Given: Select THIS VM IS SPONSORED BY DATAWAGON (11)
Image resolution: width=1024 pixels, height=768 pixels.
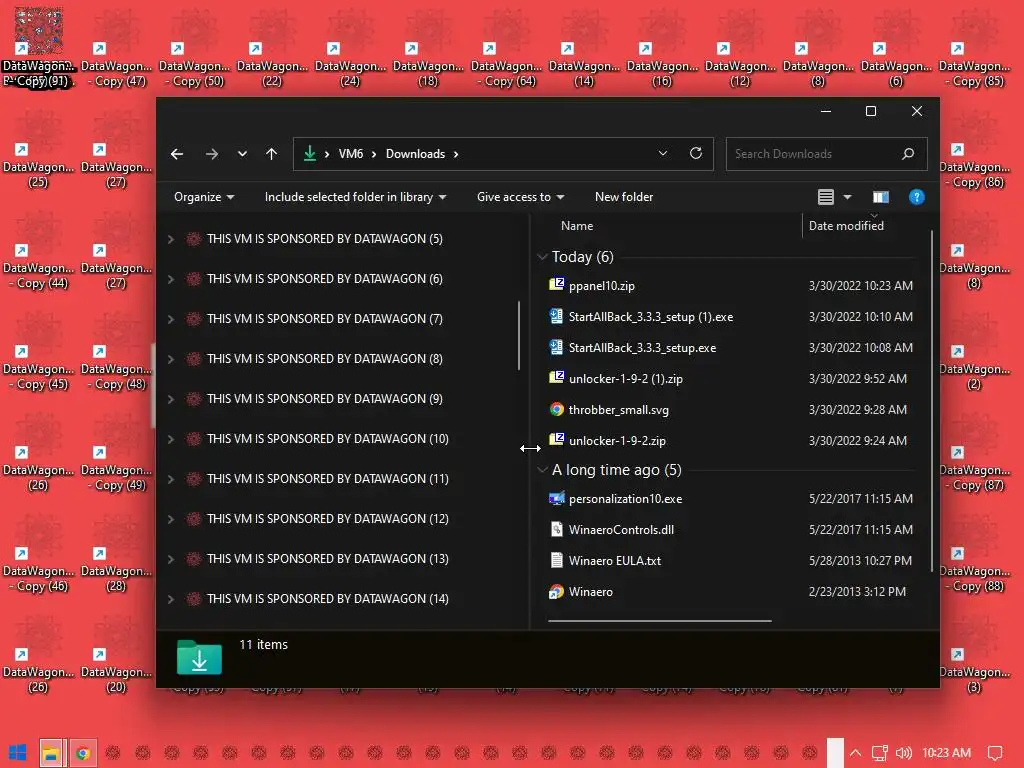Looking at the screenshot, I should (328, 479).
